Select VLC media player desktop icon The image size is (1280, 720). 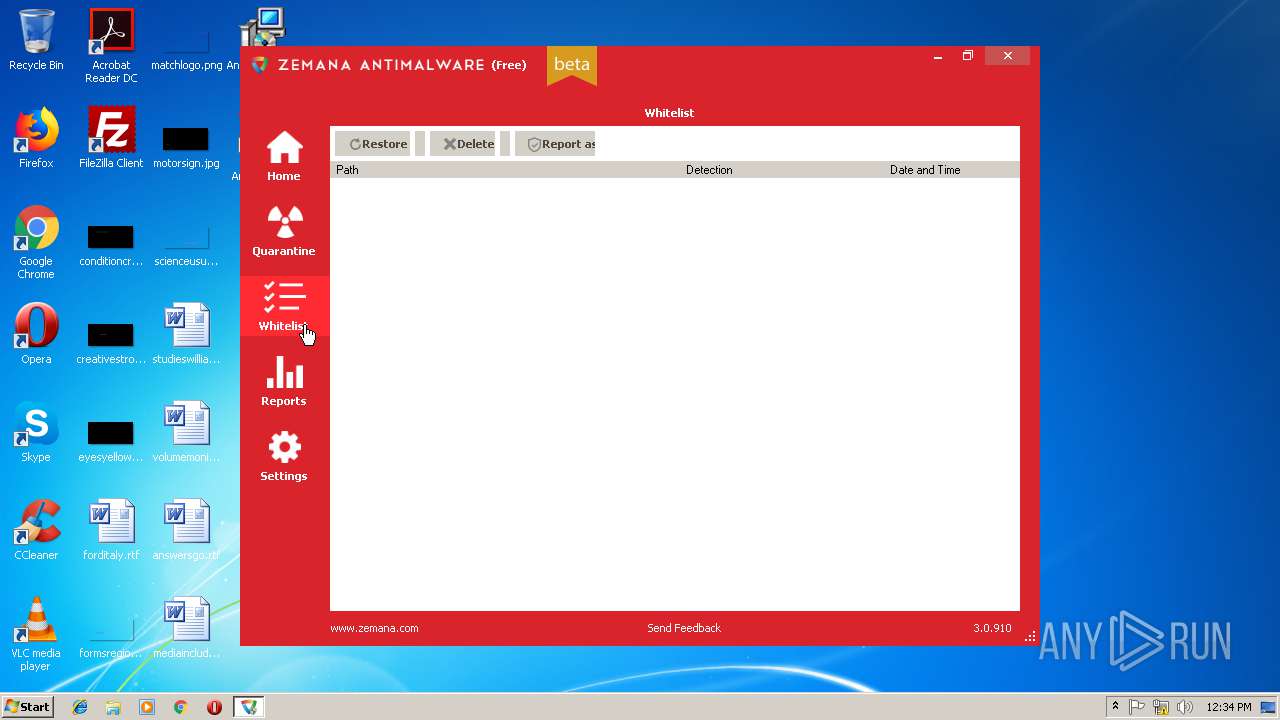(36, 634)
